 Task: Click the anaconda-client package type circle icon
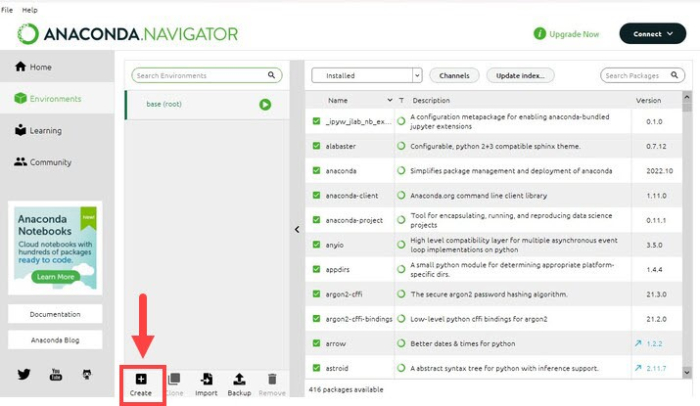click(401, 195)
